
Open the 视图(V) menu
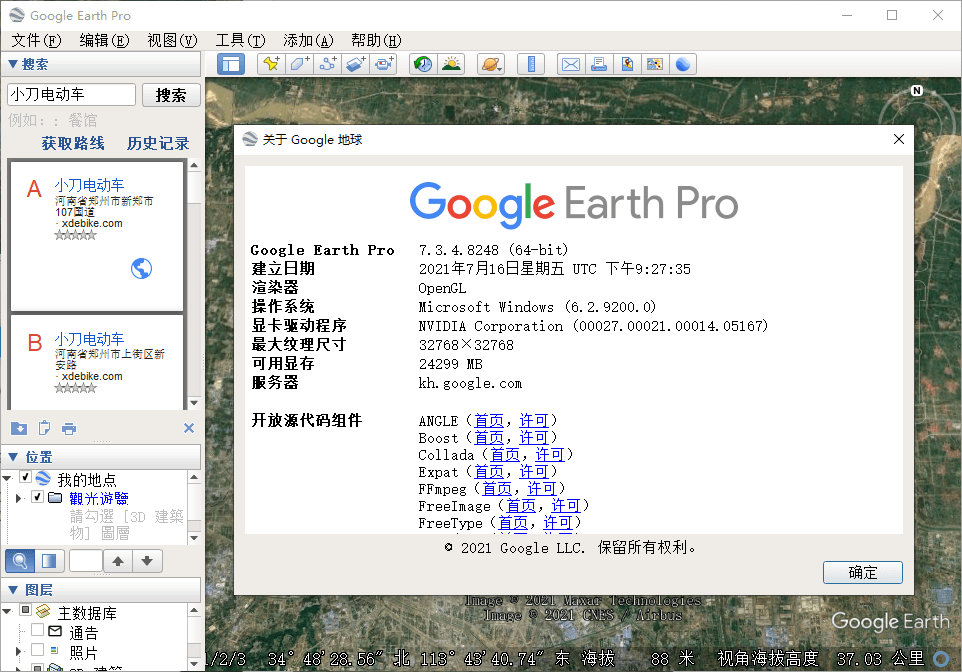172,41
